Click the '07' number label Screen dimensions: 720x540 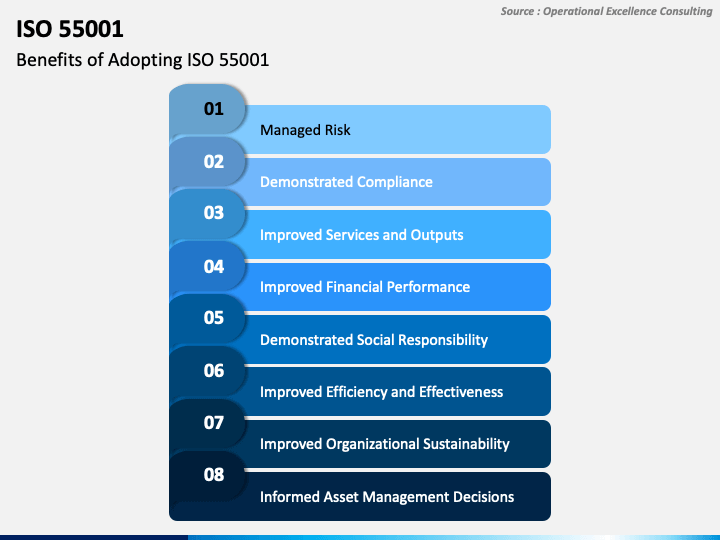click(x=214, y=422)
